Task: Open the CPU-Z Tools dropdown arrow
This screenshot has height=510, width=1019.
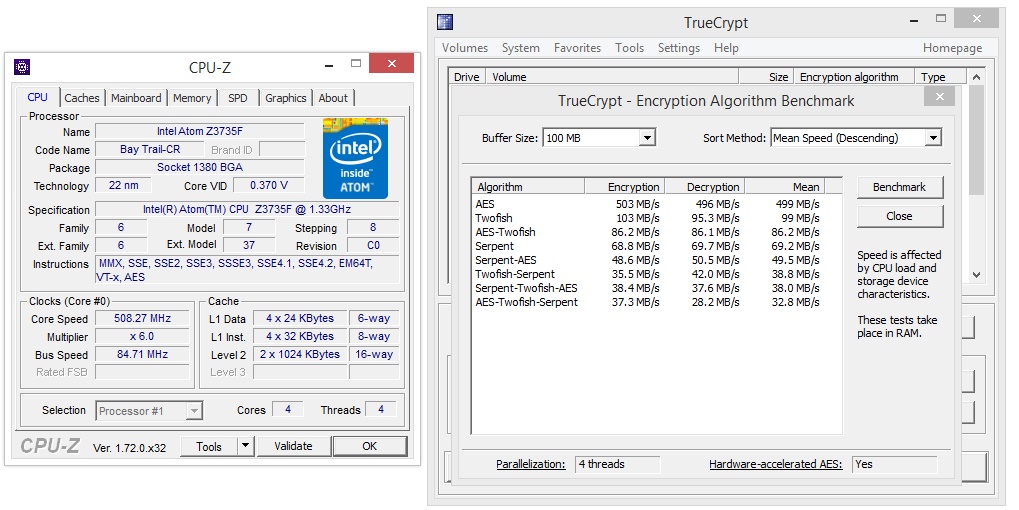Action: [245, 446]
